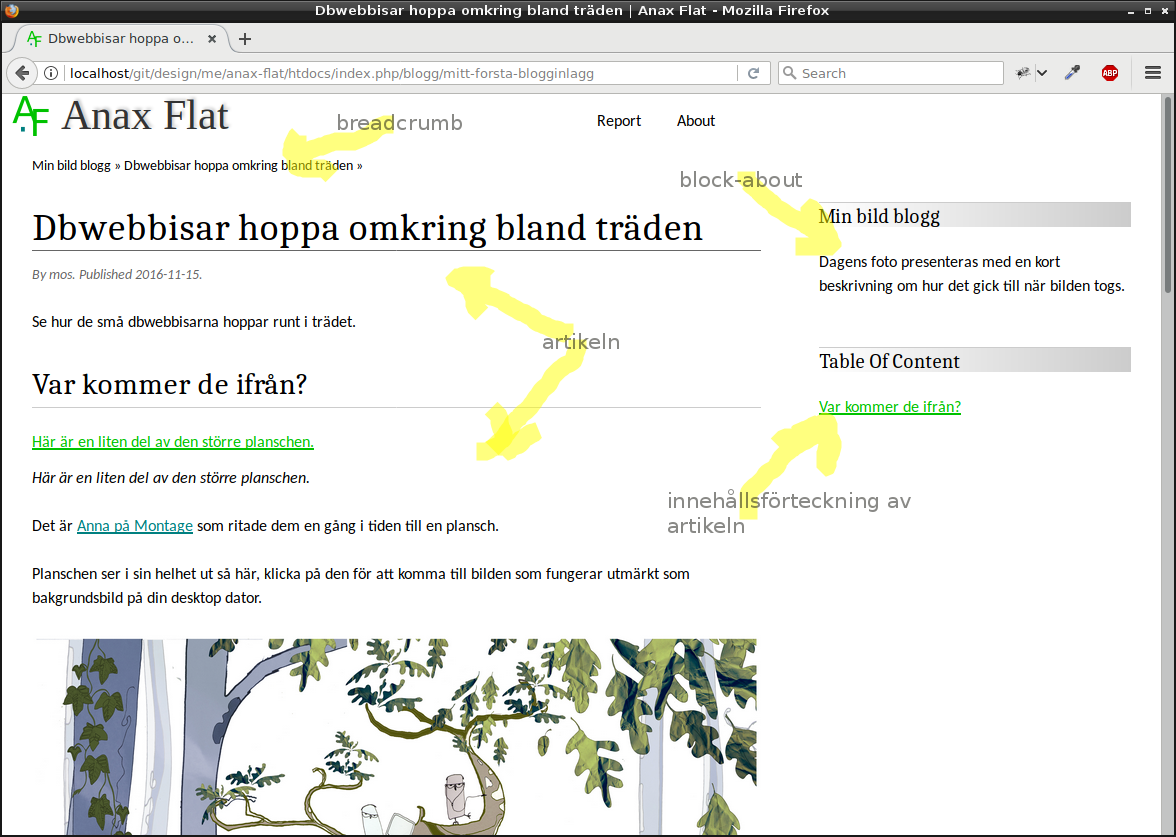The image size is (1176, 837).
Task: Click the tree illustration image
Action: point(396,736)
